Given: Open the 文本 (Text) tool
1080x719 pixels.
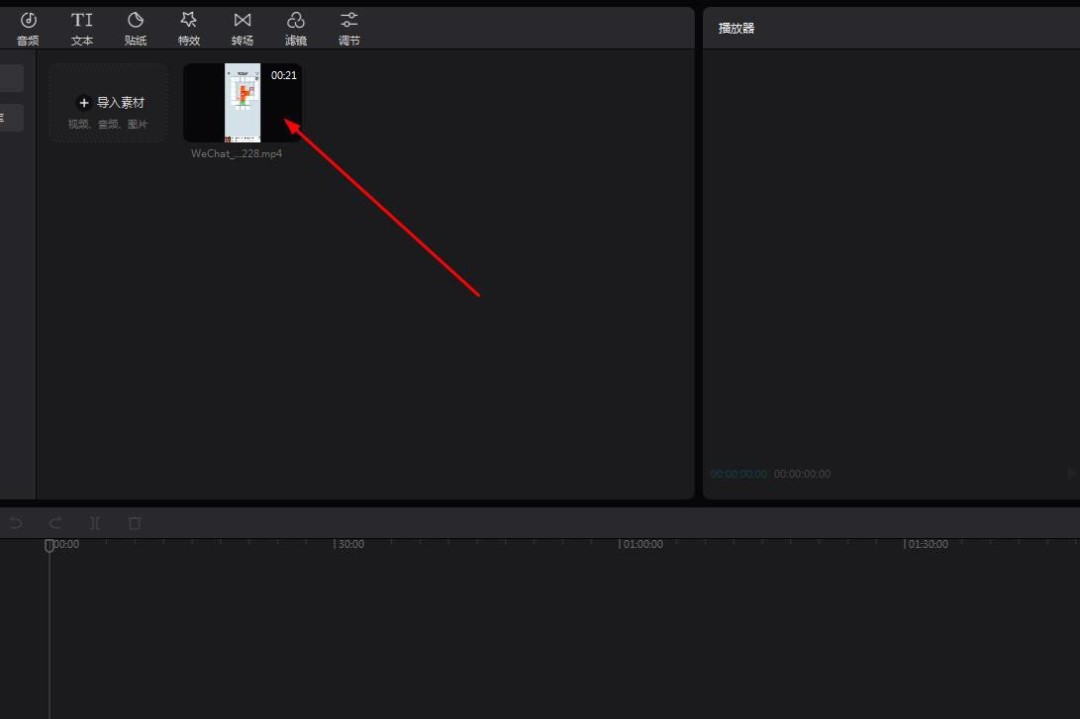Looking at the screenshot, I should pos(82,28).
